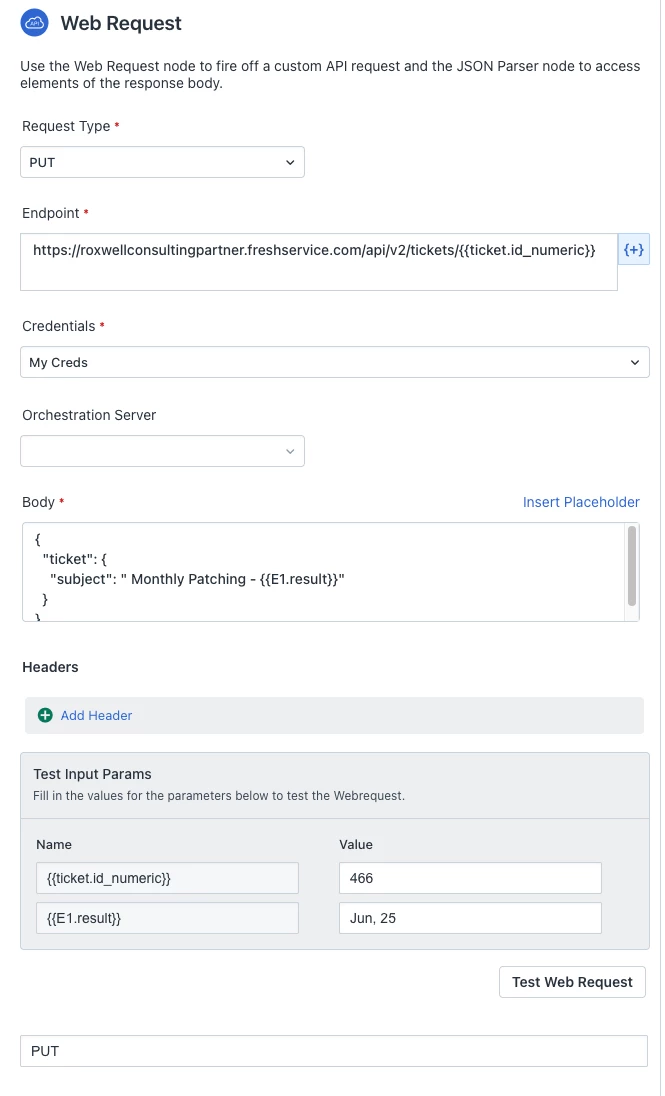This screenshot has height=1096, width=665.
Task: Click the 'Fill in the values' helper text
Action: point(219,795)
